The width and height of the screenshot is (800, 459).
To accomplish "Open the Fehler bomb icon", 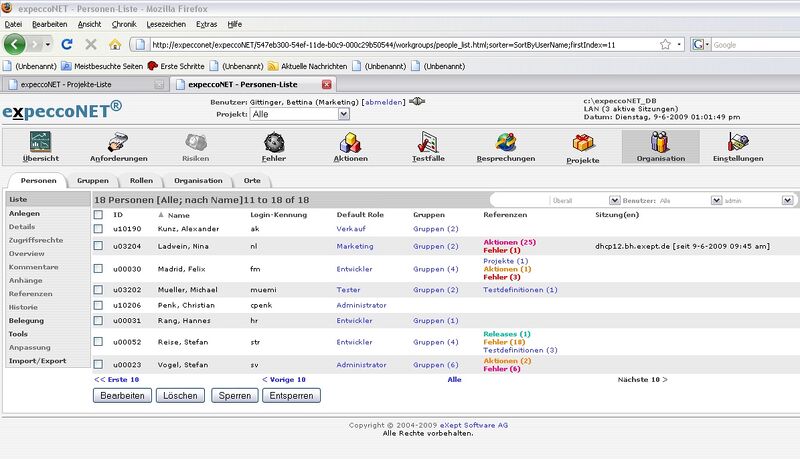I will point(274,142).
